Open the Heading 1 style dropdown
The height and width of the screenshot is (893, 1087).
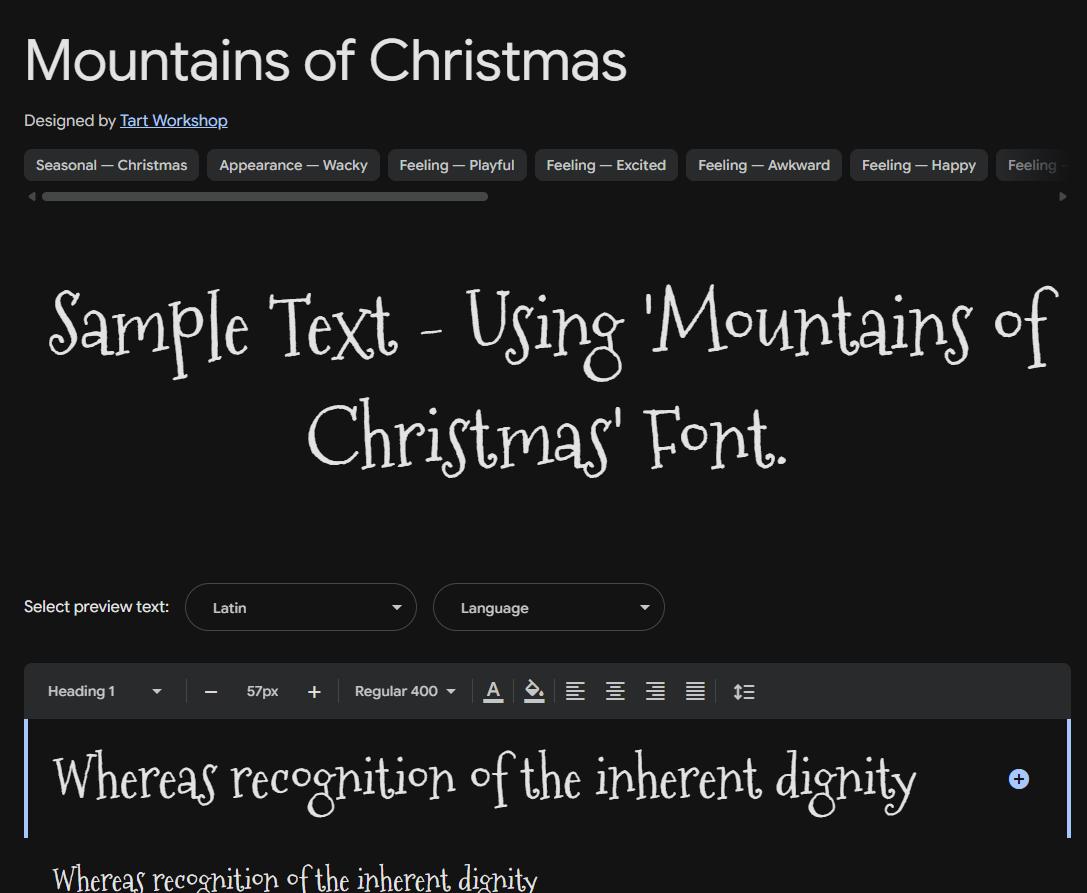105,691
